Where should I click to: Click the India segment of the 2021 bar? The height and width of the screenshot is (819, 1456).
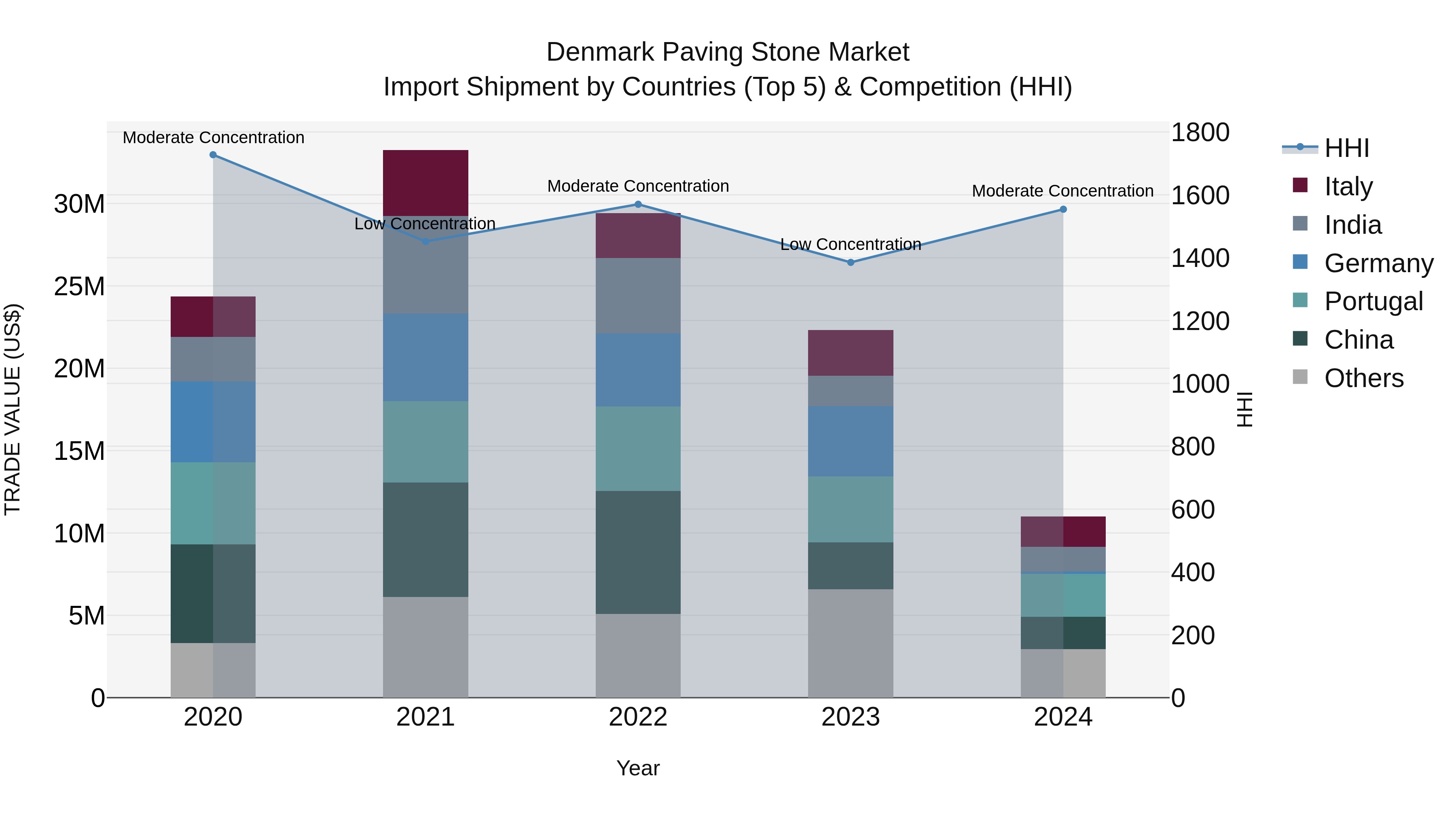(425, 265)
